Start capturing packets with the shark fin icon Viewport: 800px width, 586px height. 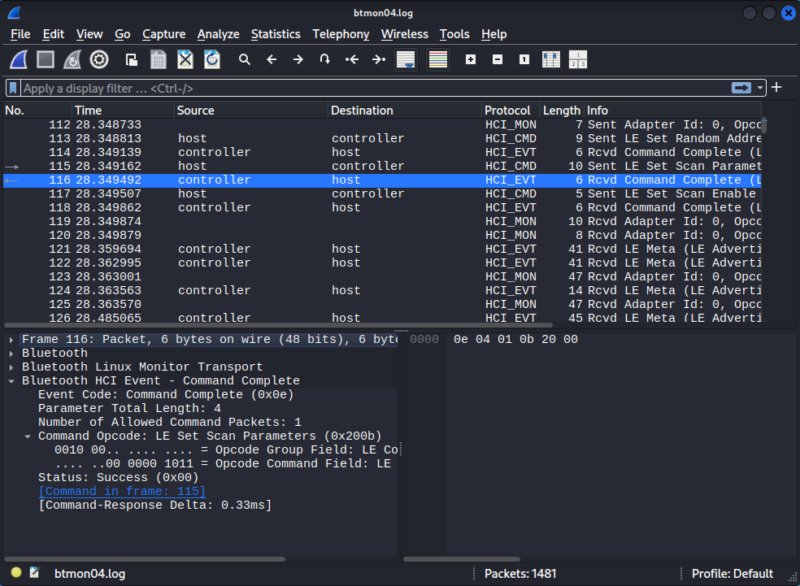coord(19,60)
